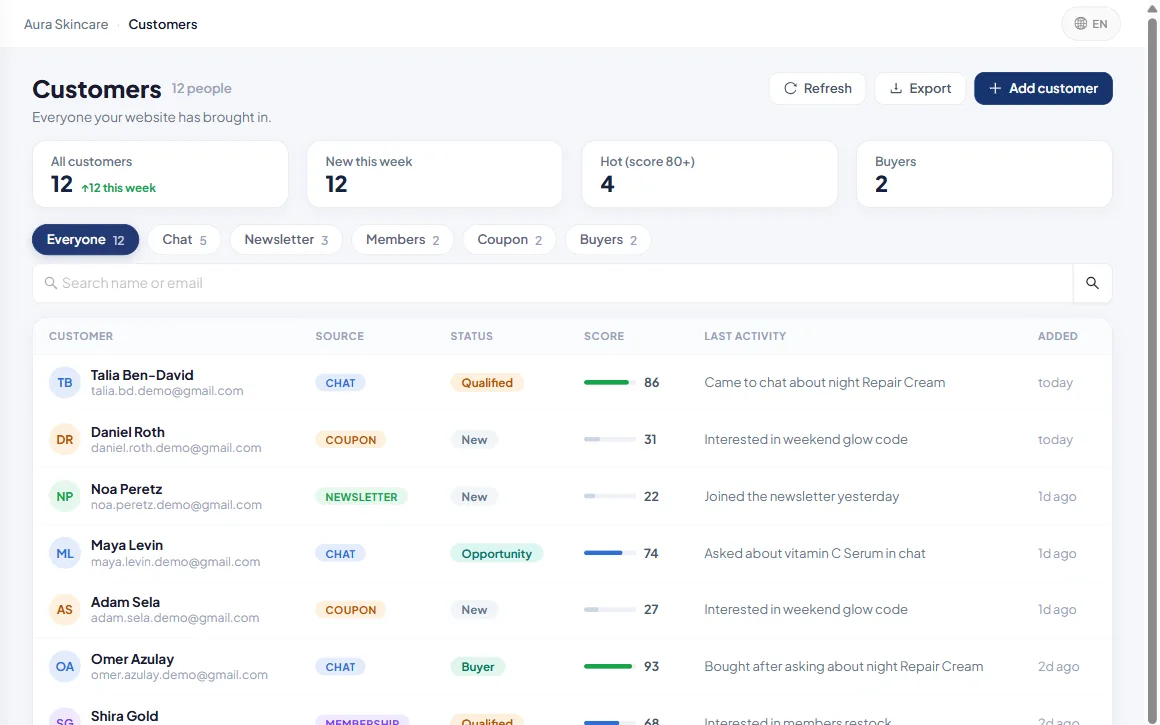The height and width of the screenshot is (725, 1160).
Task: Click the Opportunity status badge for Maya Levin
Action: 496,553
